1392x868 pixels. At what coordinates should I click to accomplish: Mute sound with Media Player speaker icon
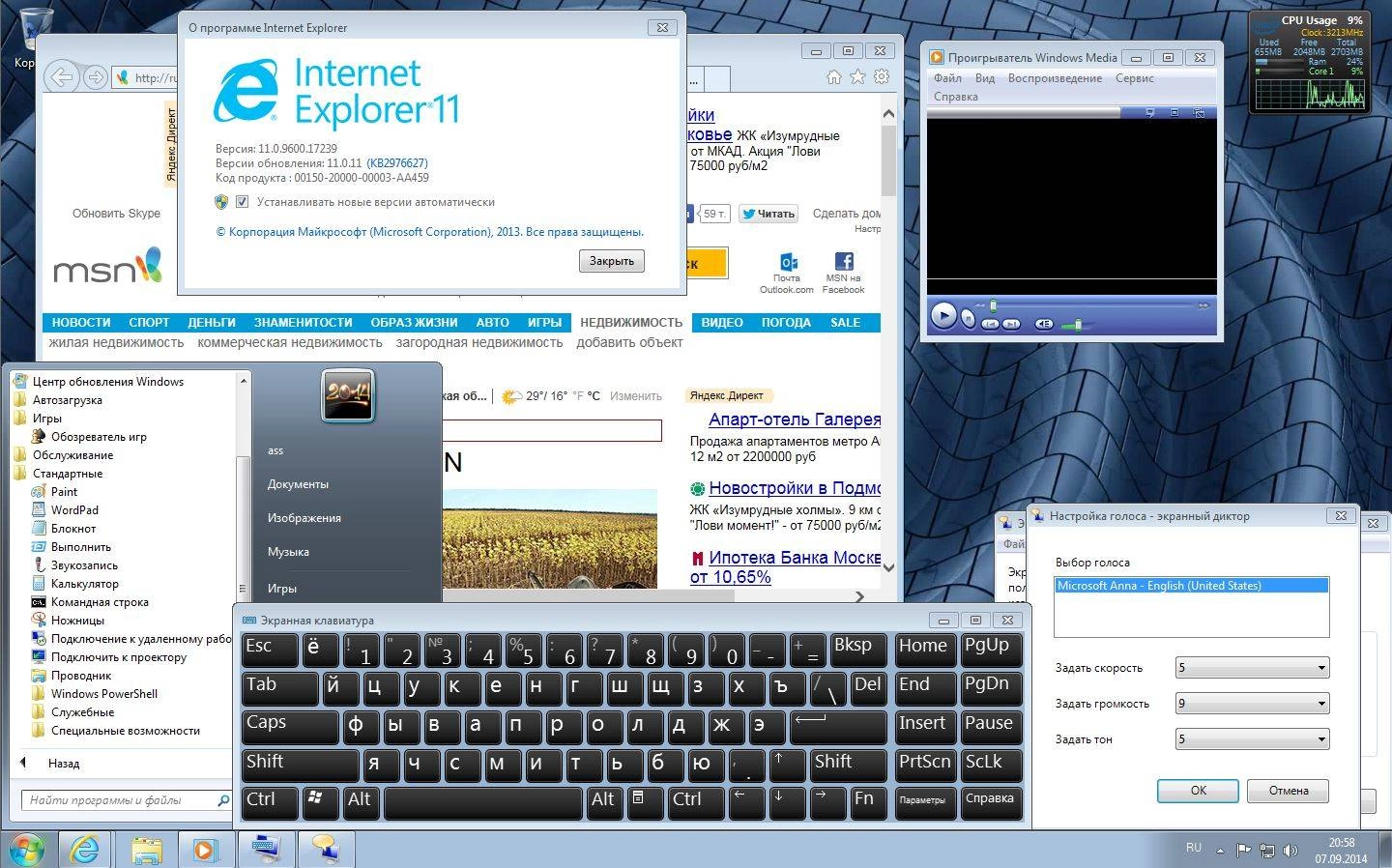coord(1044,324)
